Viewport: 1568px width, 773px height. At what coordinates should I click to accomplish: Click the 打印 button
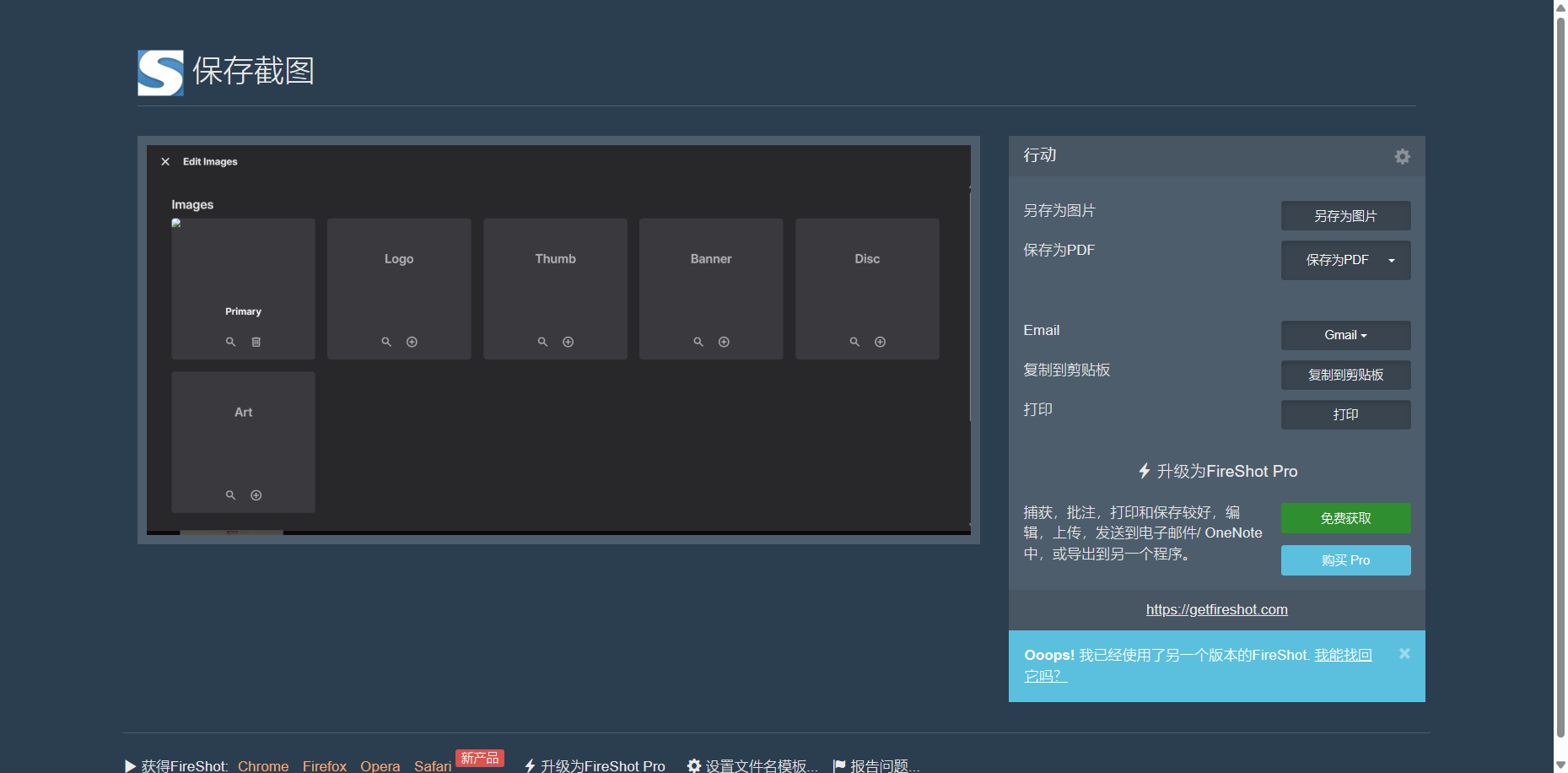pos(1346,414)
